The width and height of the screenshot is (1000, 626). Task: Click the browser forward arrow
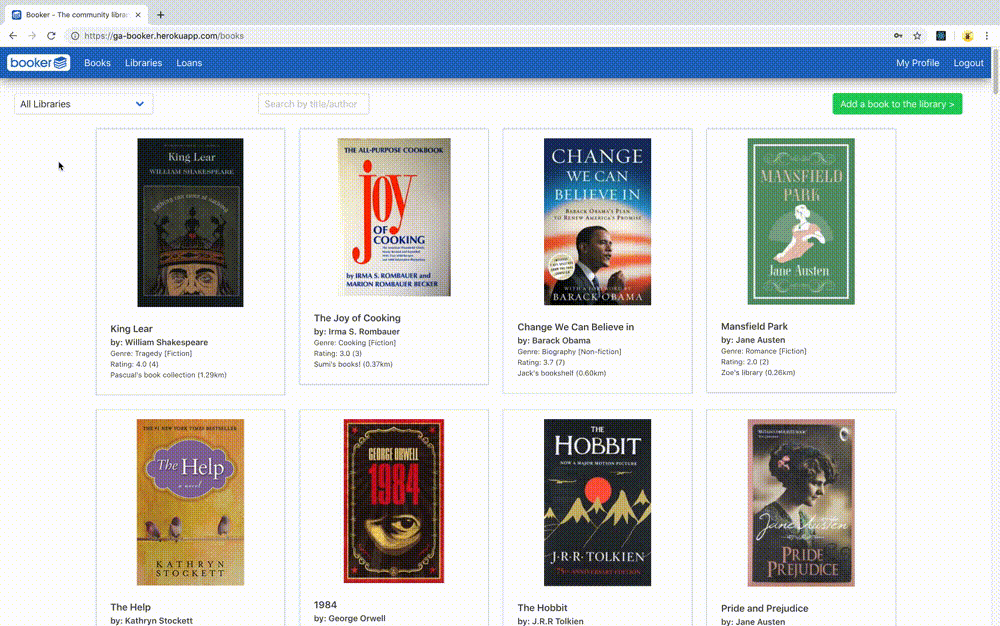pyautogui.click(x=32, y=36)
